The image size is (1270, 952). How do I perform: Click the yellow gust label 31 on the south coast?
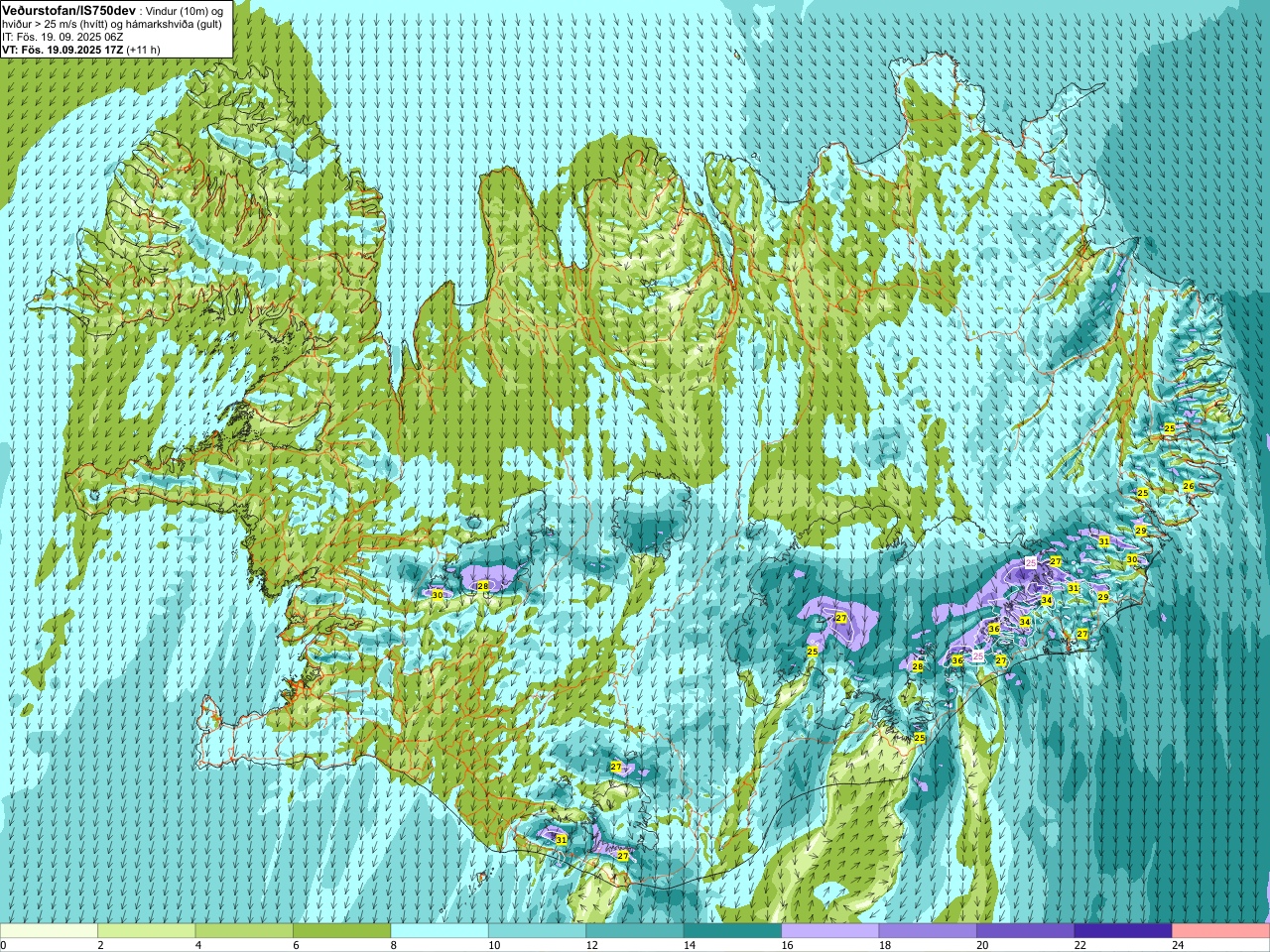(x=562, y=839)
